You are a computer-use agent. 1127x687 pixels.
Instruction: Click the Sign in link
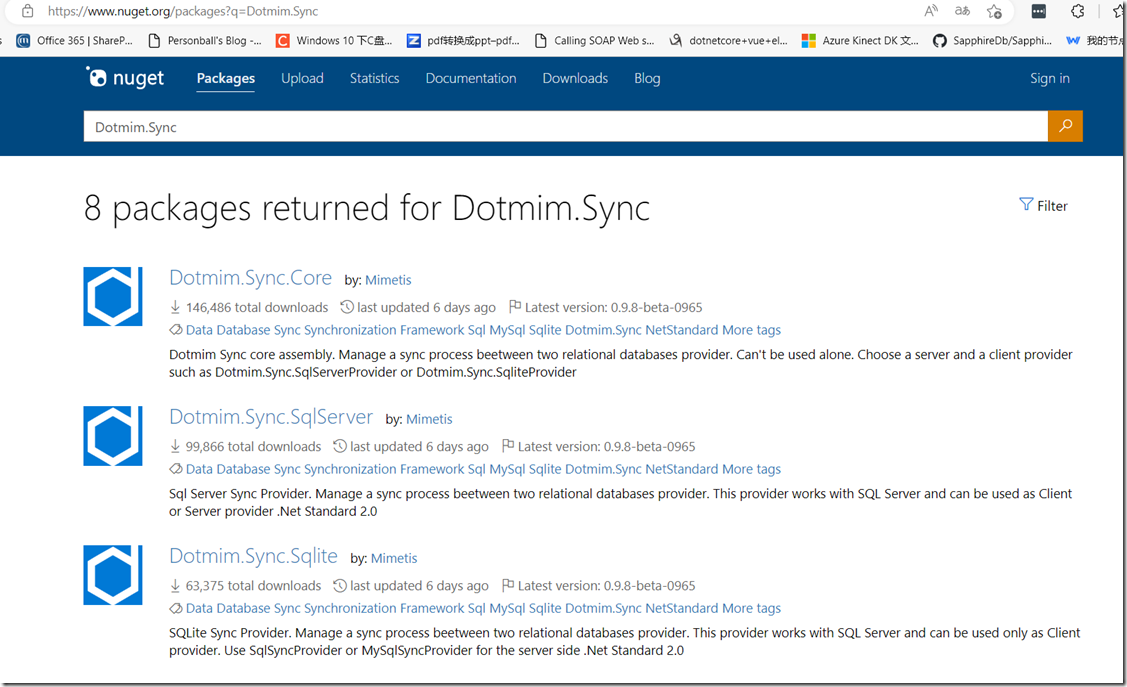tap(1049, 78)
